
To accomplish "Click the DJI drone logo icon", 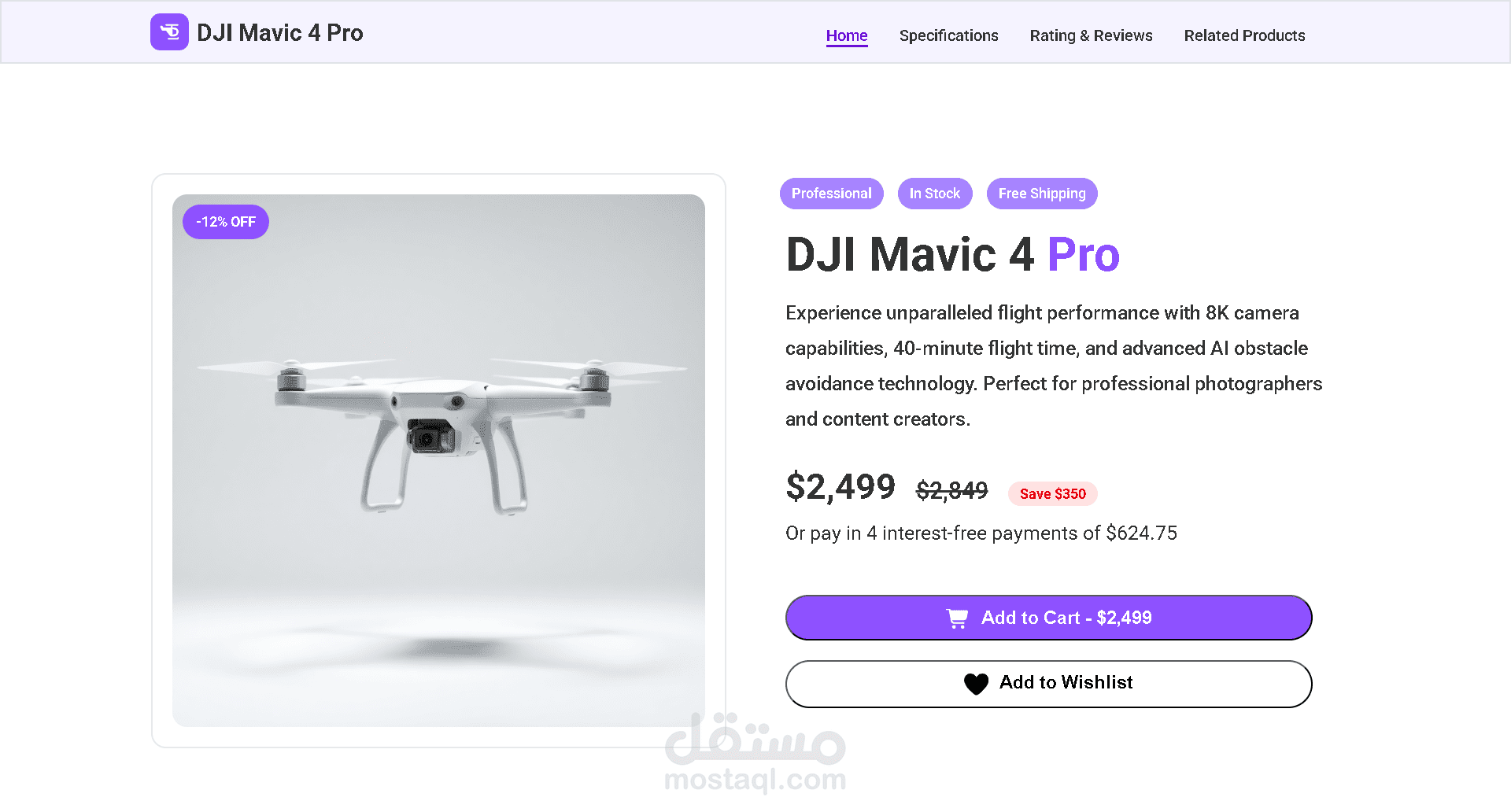I will tap(169, 31).
